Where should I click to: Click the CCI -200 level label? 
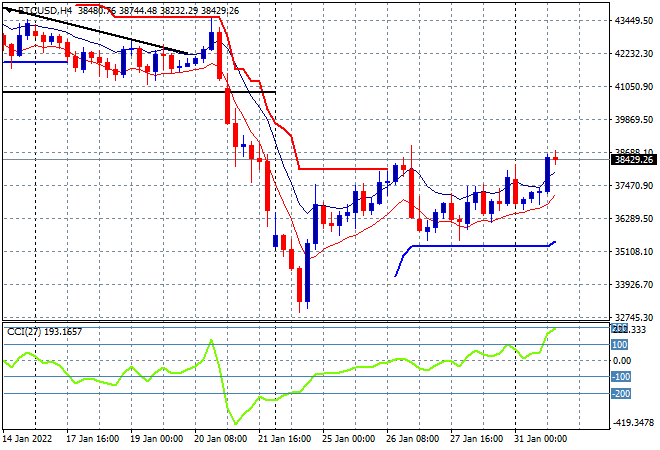[621, 394]
